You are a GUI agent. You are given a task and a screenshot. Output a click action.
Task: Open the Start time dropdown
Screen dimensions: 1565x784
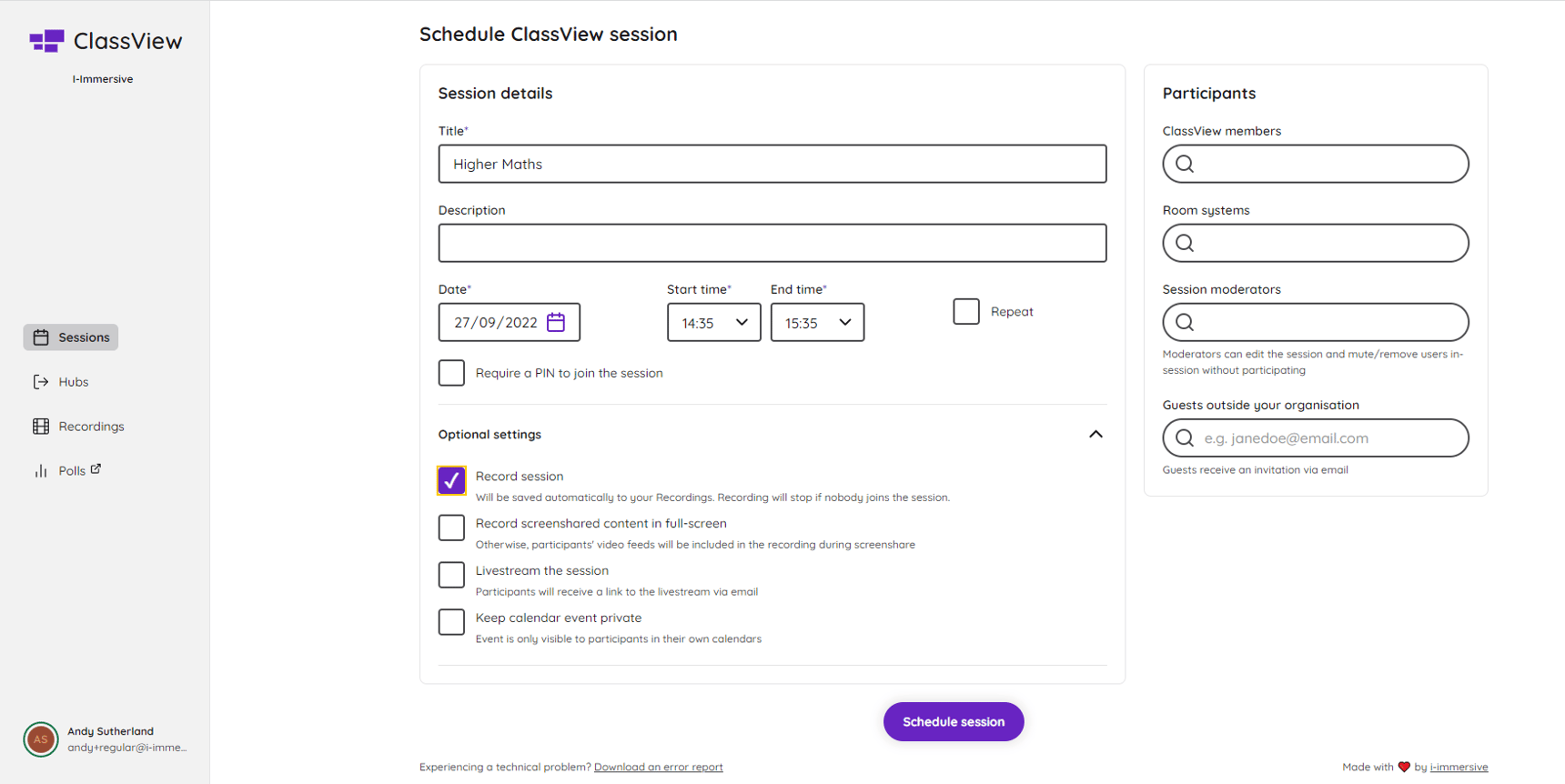click(712, 322)
